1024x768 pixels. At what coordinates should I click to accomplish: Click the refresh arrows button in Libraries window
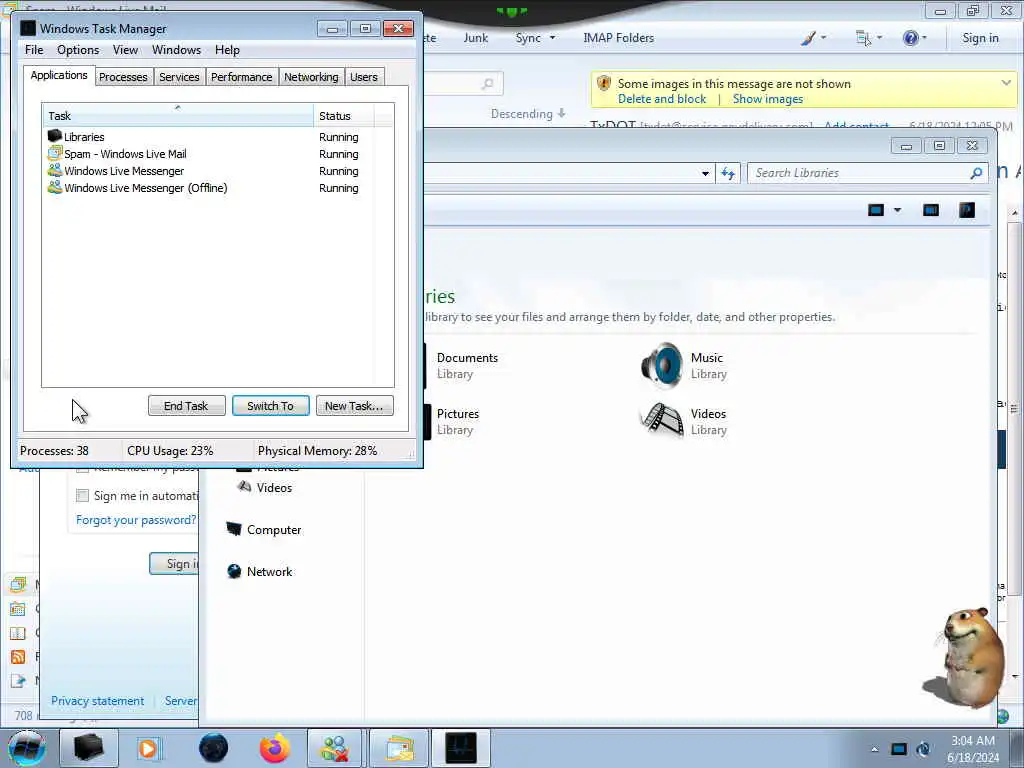click(728, 173)
